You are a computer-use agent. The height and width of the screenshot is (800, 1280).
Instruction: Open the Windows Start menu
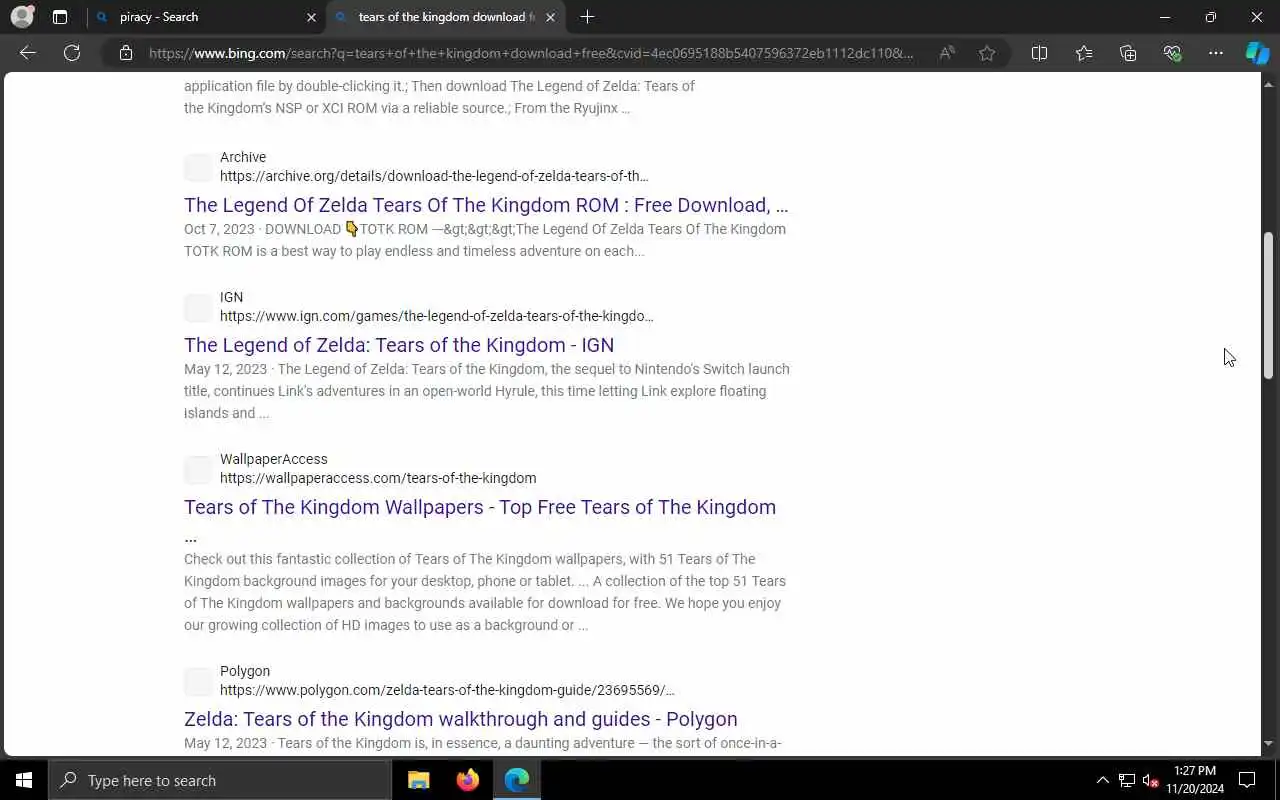coord(24,780)
